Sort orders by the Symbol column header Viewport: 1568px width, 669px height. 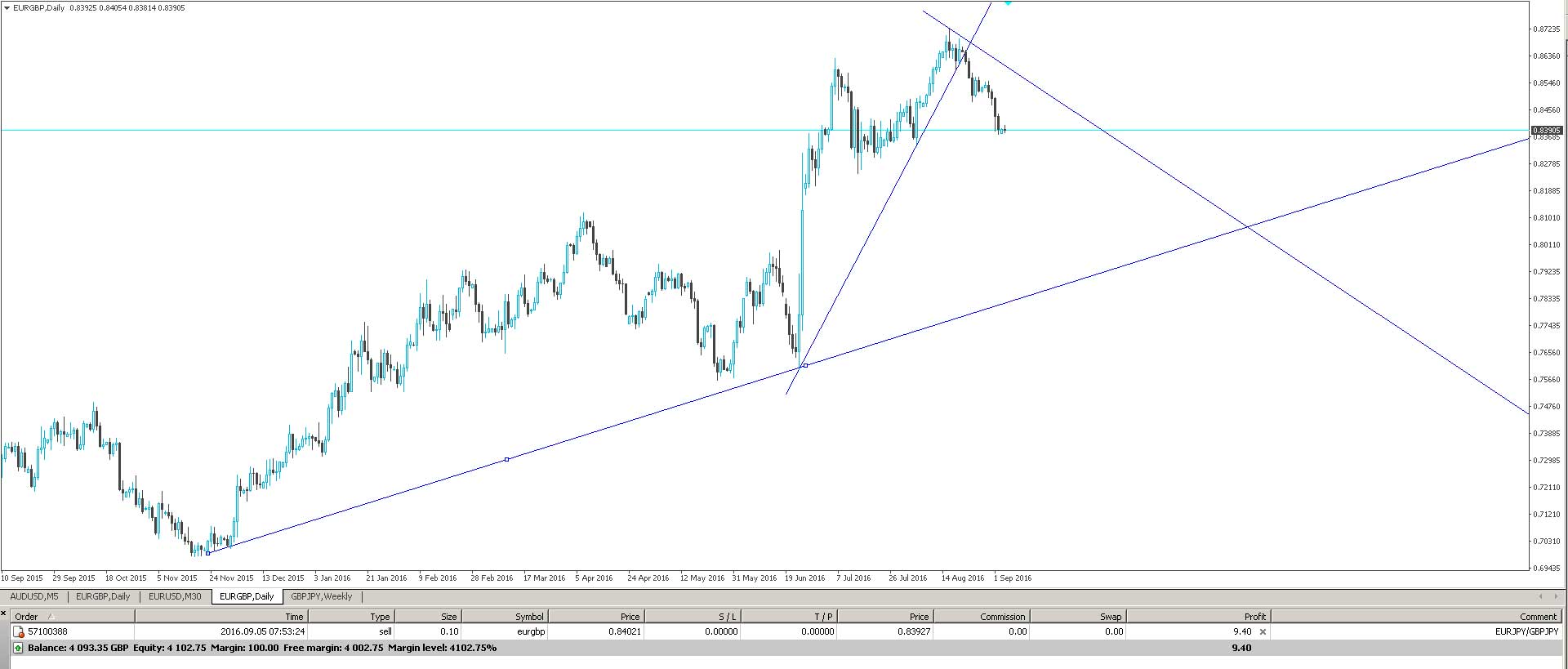pos(528,617)
